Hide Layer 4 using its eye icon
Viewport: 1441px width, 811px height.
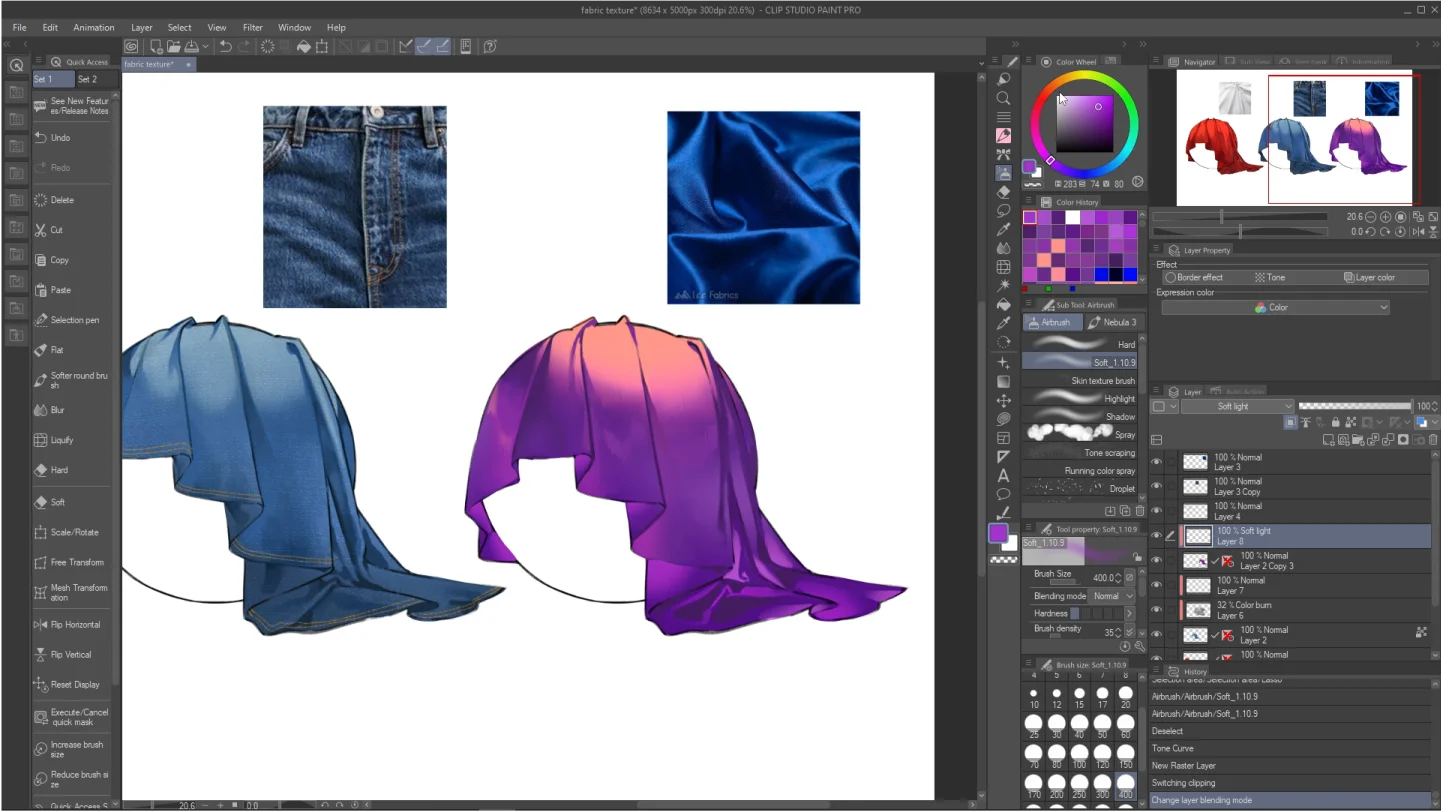pos(1157,511)
